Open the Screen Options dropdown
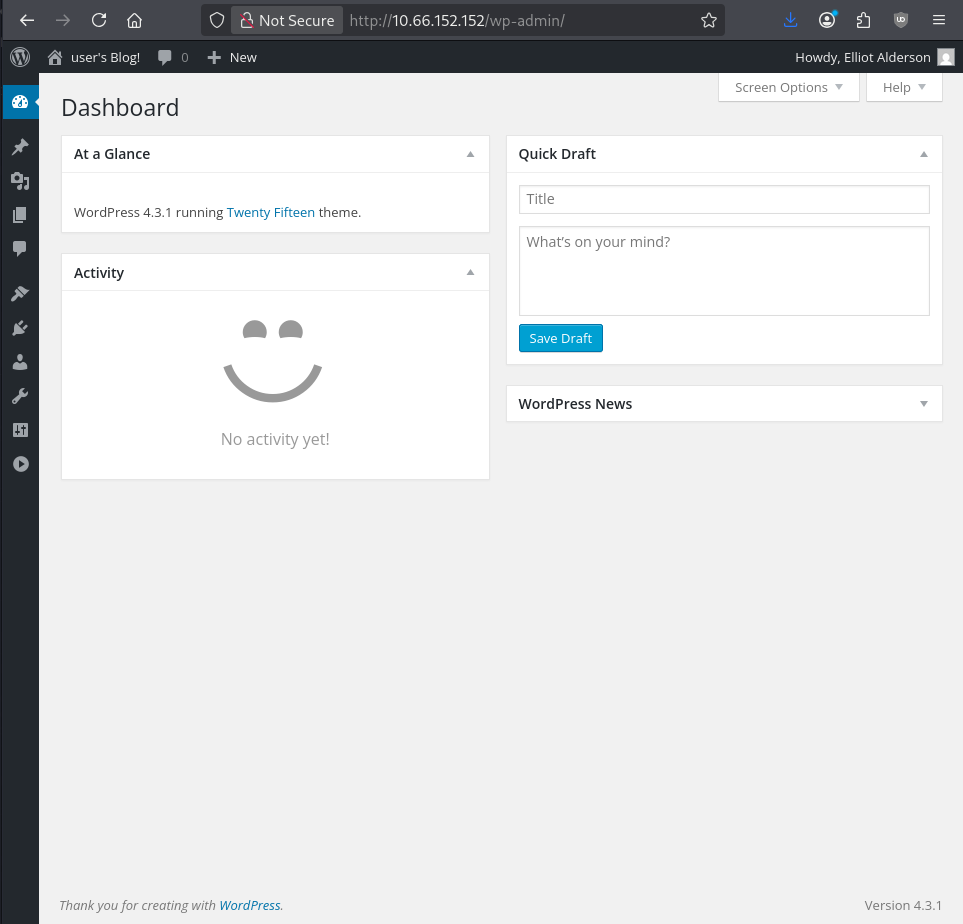Viewport: 963px width, 924px height. (x=788, y=87)
